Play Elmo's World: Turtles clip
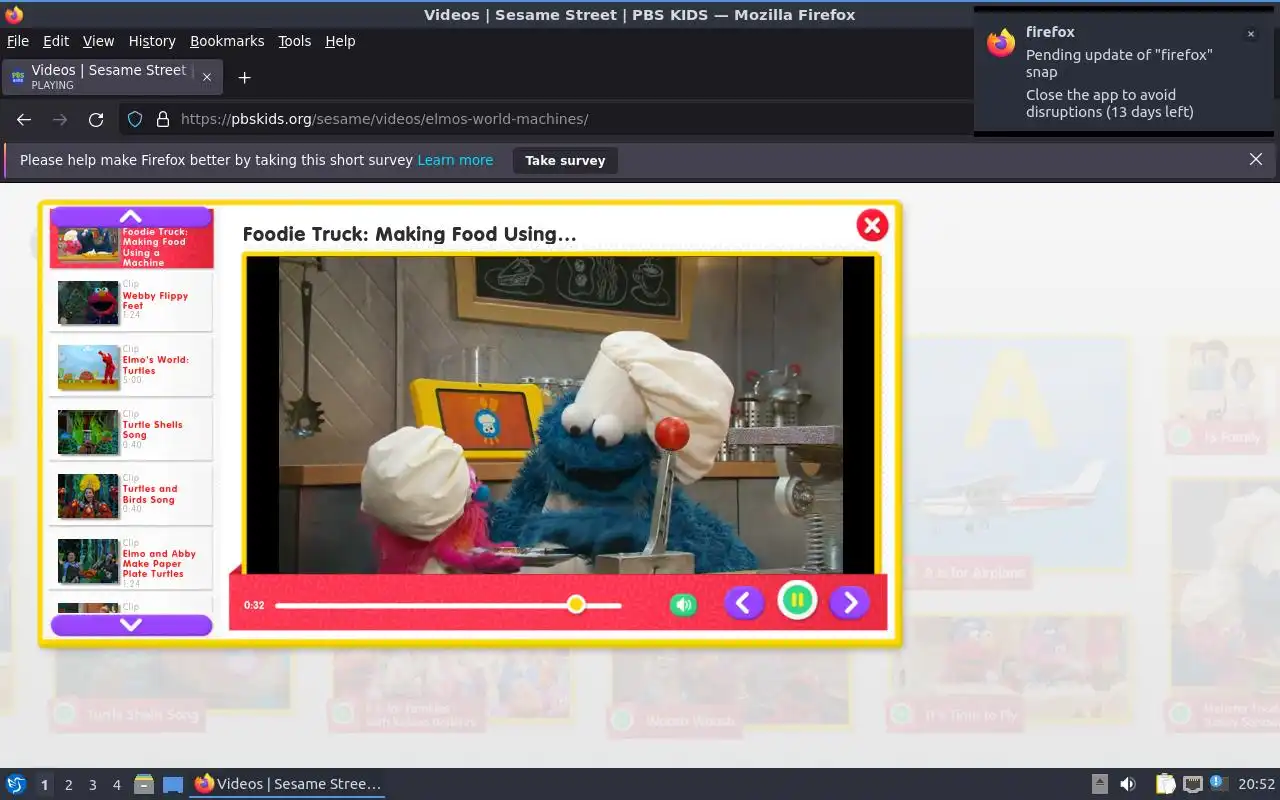The height and width of the screenshot is (800, 1280). (131, 367)
